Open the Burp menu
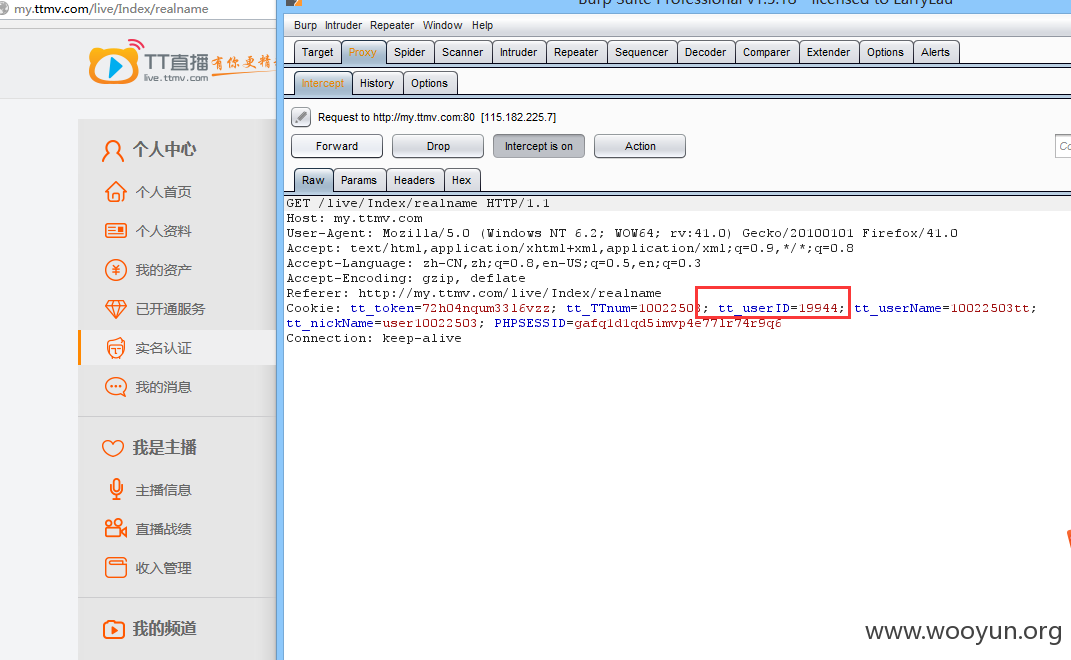The height and width of the screenshot is (660, 1071). coord(305,25)
